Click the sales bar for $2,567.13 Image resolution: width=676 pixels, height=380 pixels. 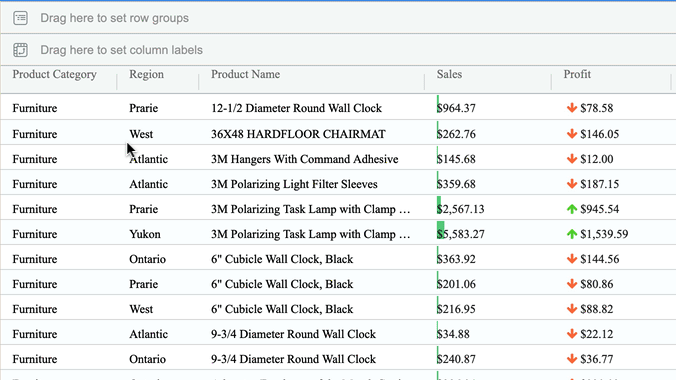click(x=439, y=205)
